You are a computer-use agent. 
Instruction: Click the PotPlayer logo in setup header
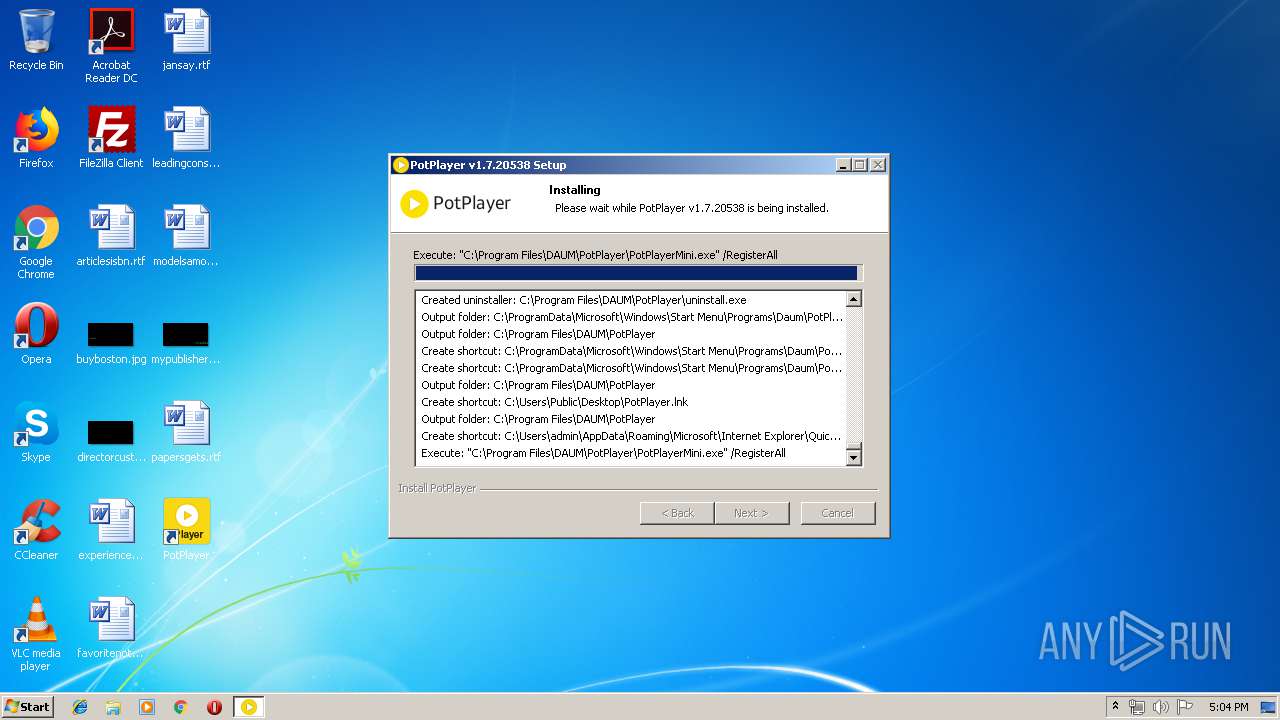(x=456, y=203)
